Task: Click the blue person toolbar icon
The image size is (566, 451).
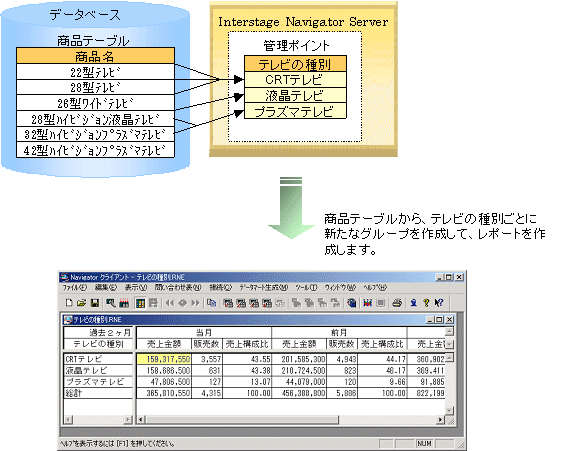Action: (x=413, y=303)
